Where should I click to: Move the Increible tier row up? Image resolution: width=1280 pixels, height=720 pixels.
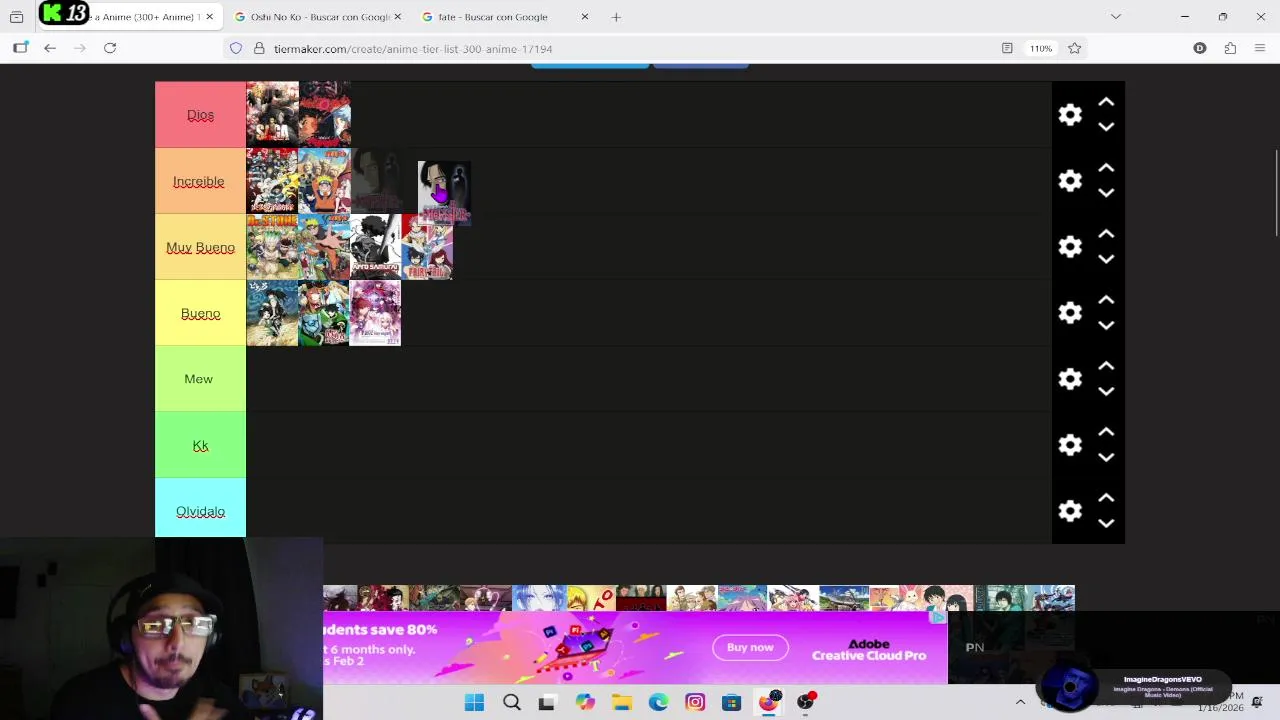[x=1106, y=168]
